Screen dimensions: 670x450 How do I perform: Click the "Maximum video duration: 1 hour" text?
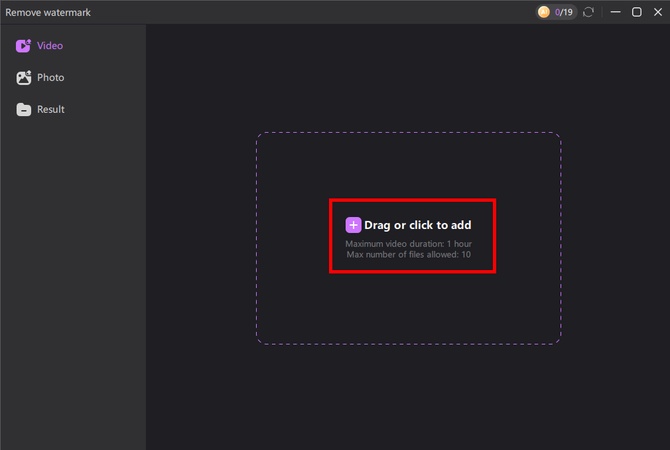408,244
